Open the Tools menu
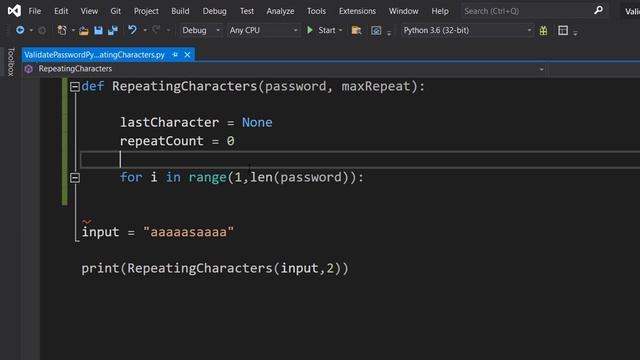The image size is (640, 360). [x=316, y=11]
